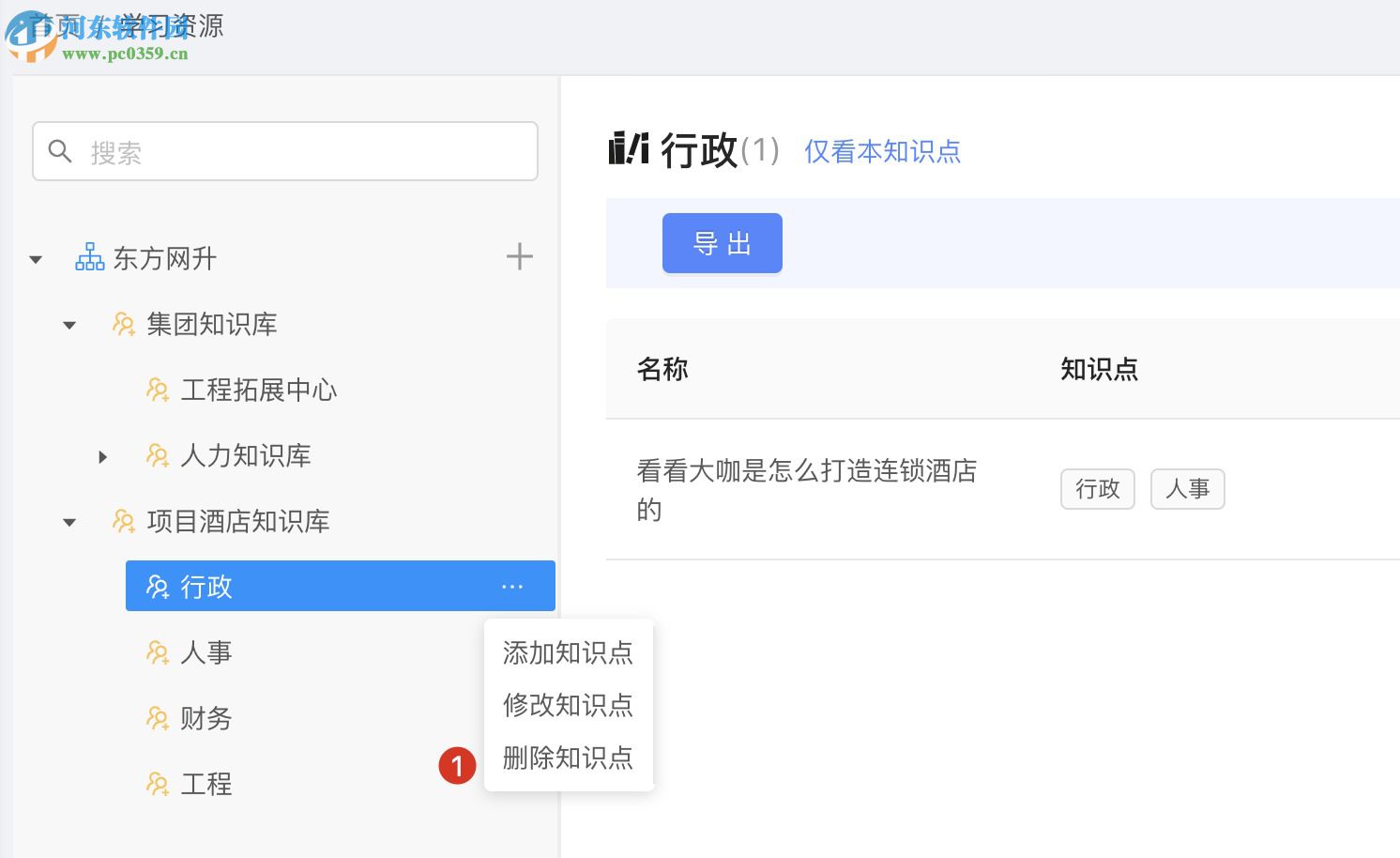
Task: Click the 集团知识库 node icon
Action: (124, 324)
